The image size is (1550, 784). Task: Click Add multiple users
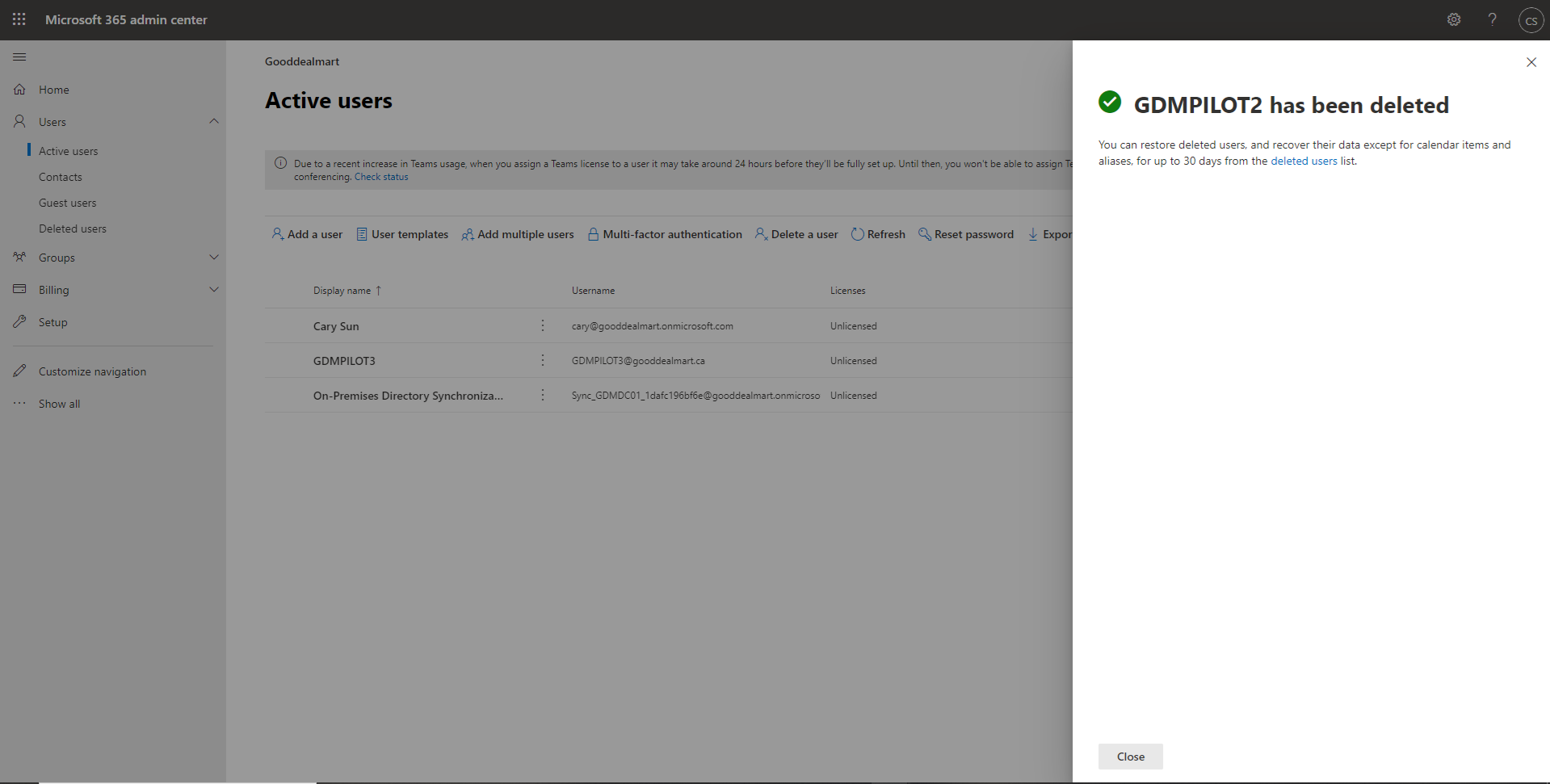point(518,234)
